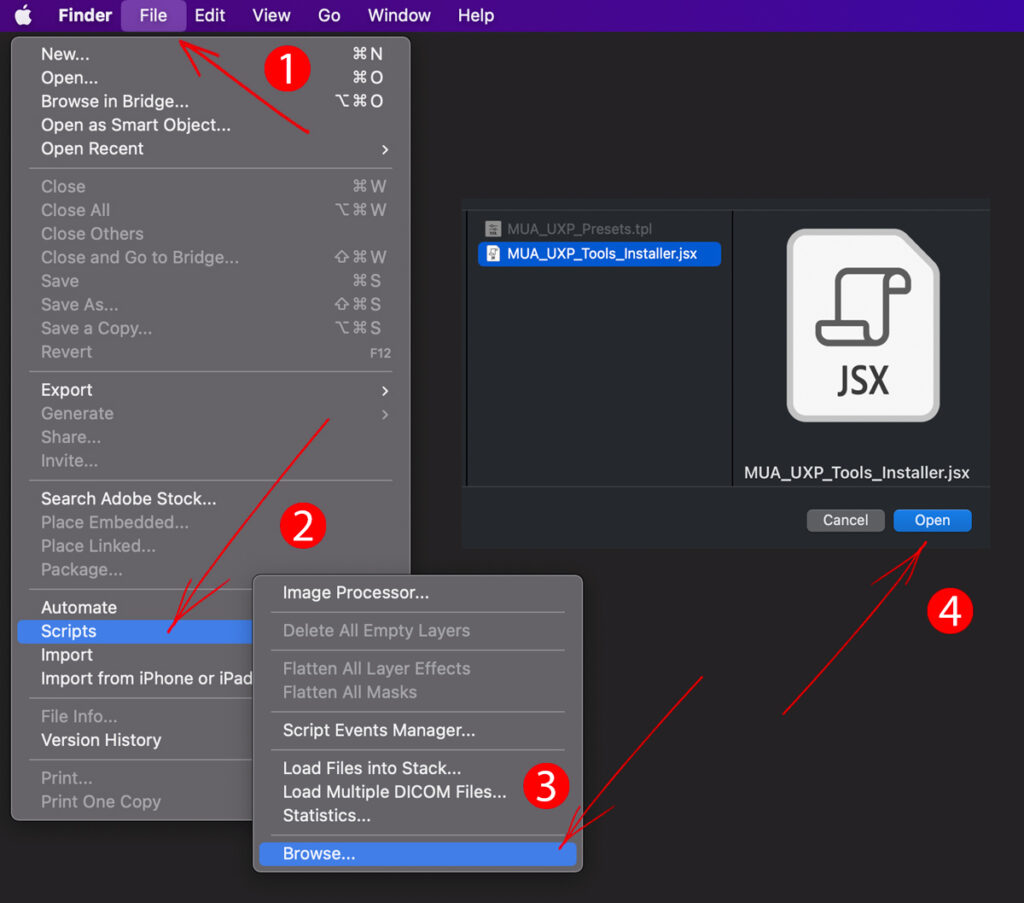
Task: Select Version History menu item
Action: coord(135,740)
